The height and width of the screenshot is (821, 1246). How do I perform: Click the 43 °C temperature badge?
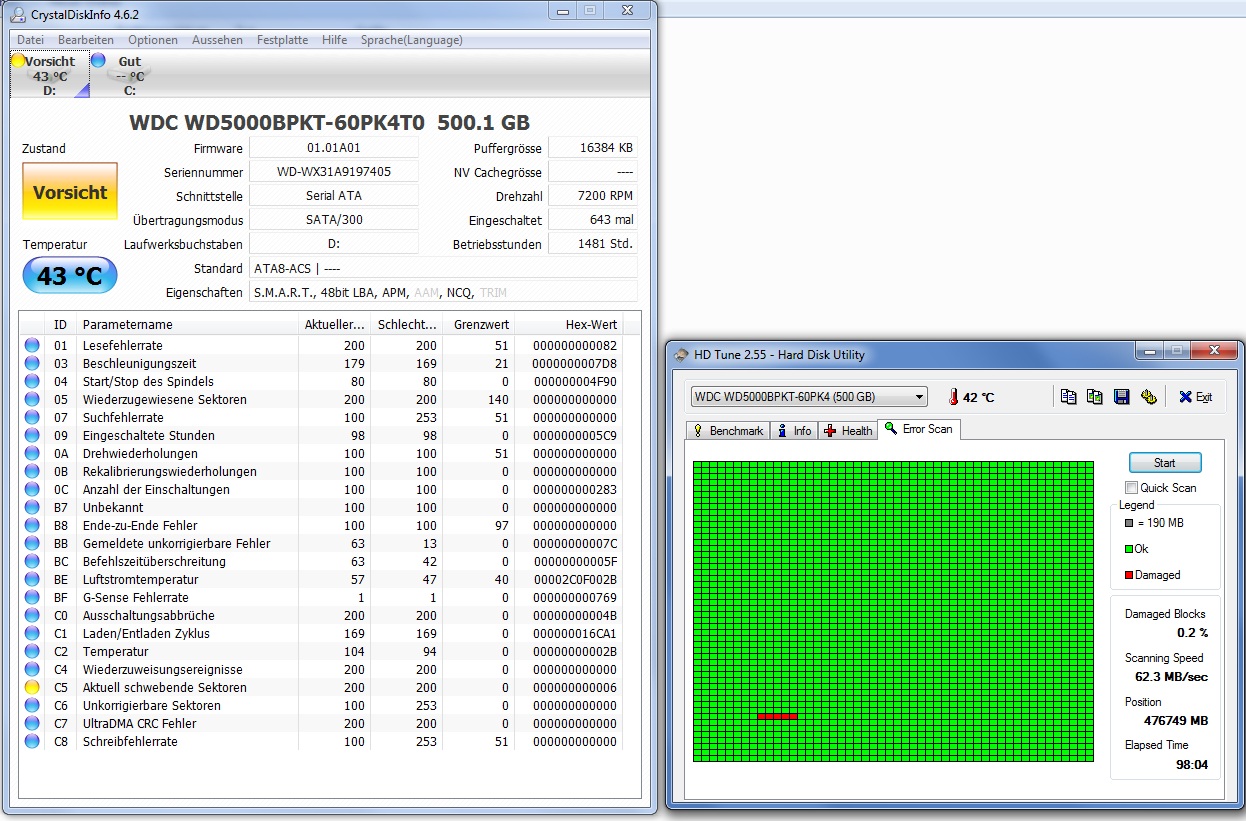click(x=70, y=276)
